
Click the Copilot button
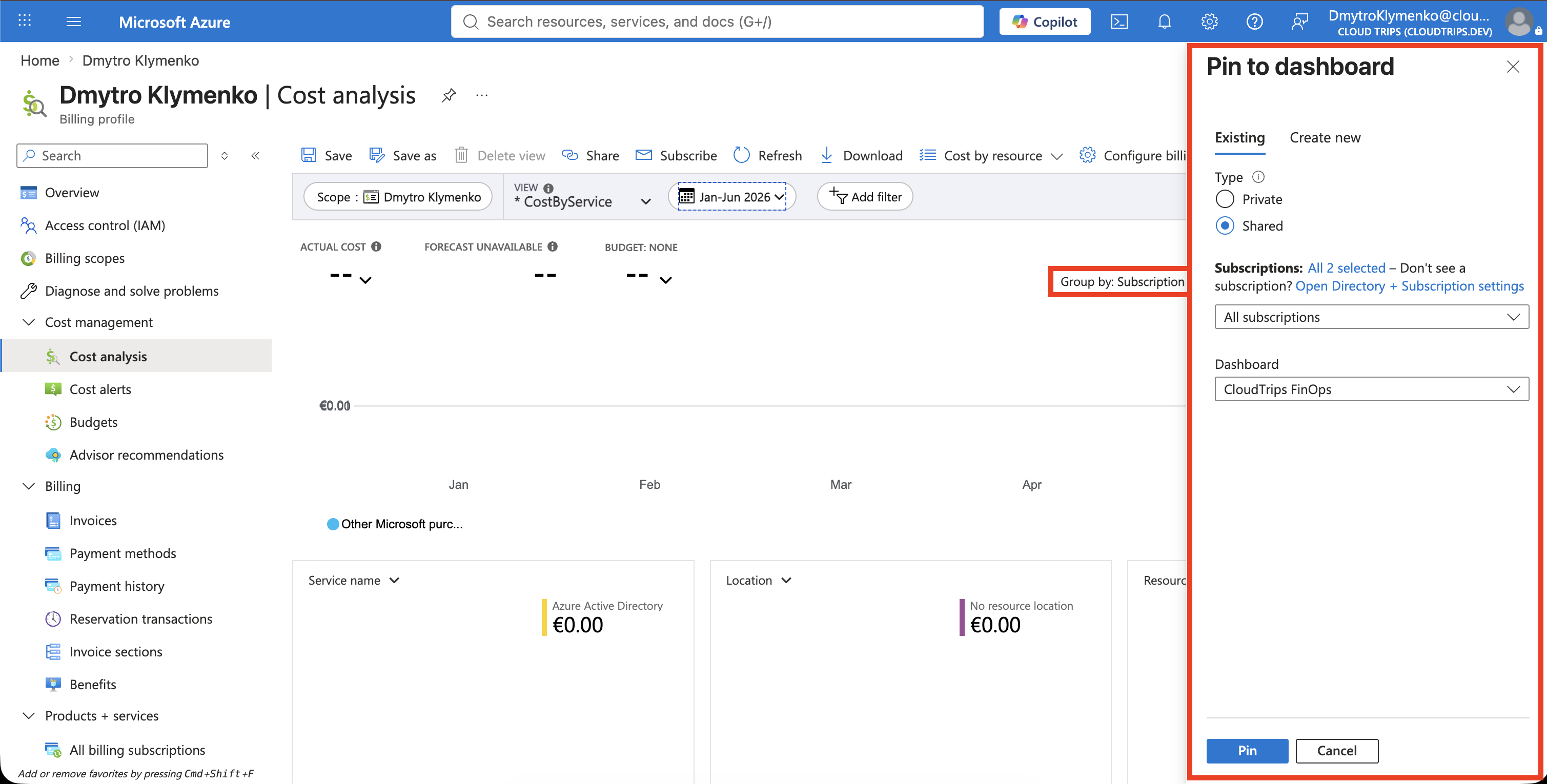click(x=1044, y=22)
